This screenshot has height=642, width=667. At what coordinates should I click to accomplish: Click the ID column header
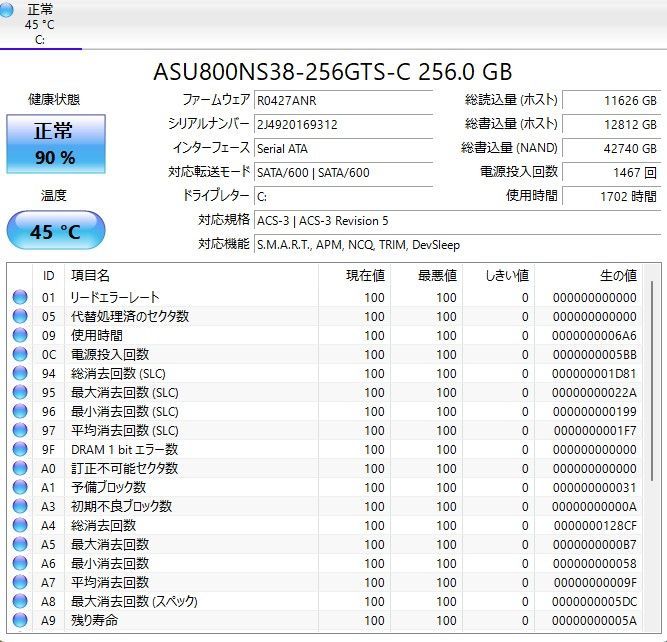(x=48, y=276)
